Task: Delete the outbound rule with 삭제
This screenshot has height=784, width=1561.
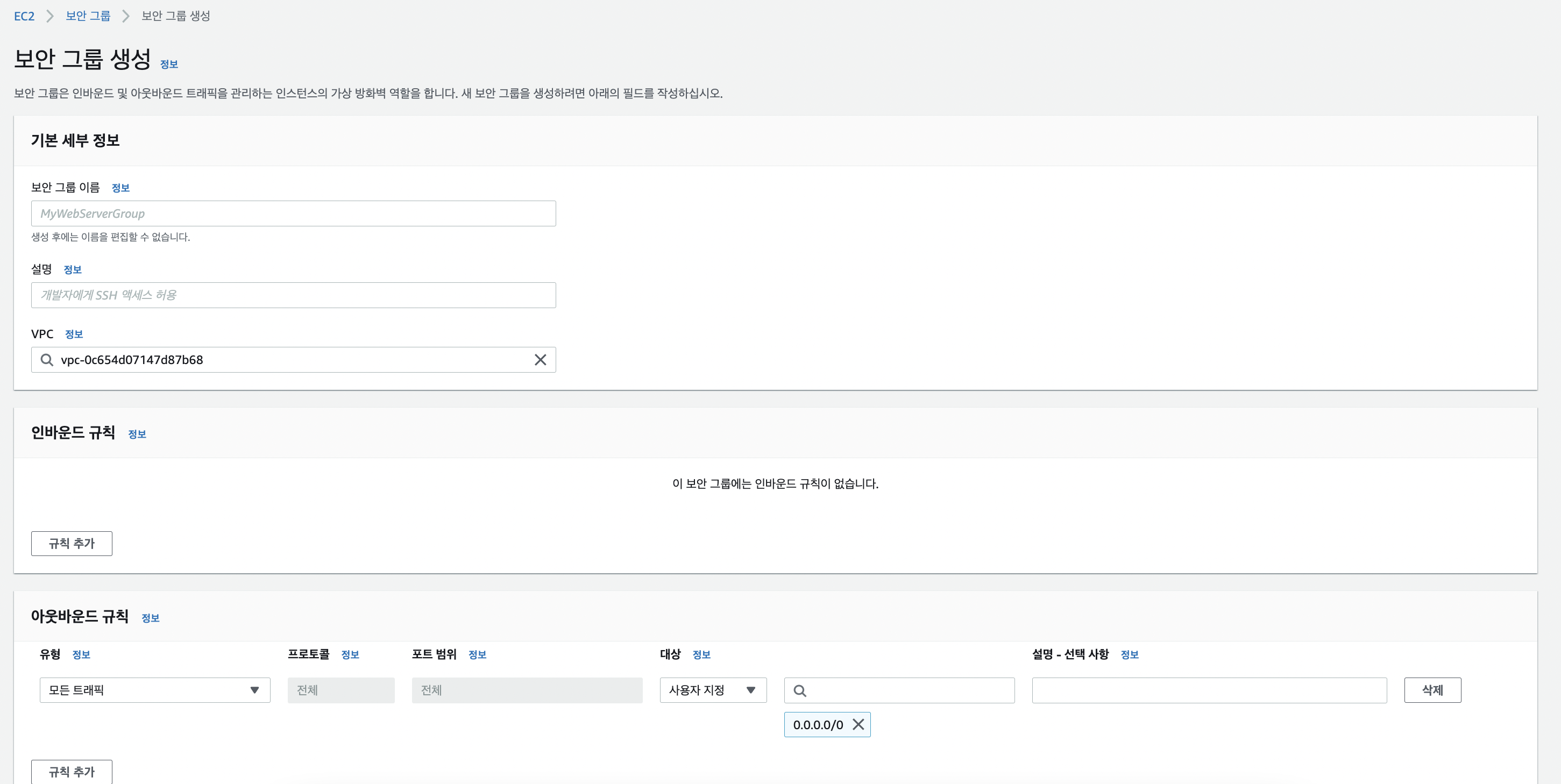Action: [1432, 690]
